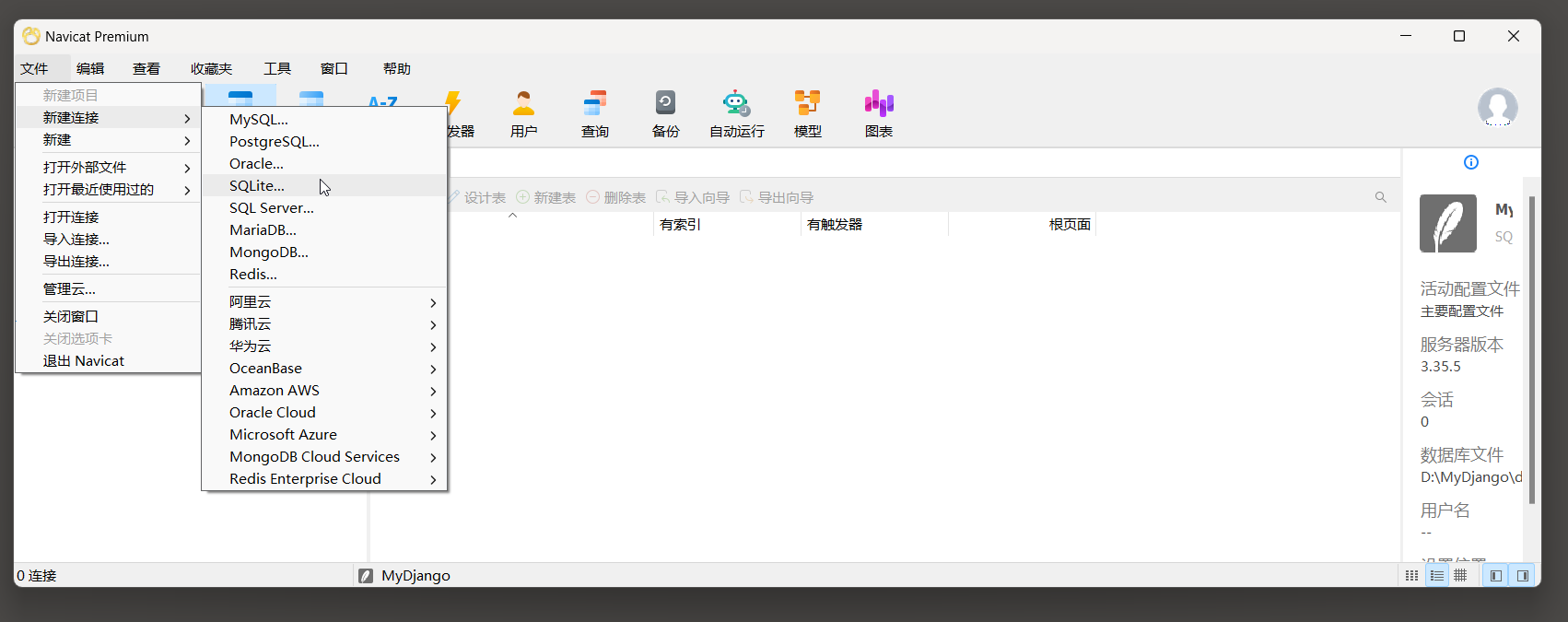The width and height of the screenshot is (1568, 622).
Task: Open the 备份 (Backup) toolbar icon
Action: click(665, 114)
